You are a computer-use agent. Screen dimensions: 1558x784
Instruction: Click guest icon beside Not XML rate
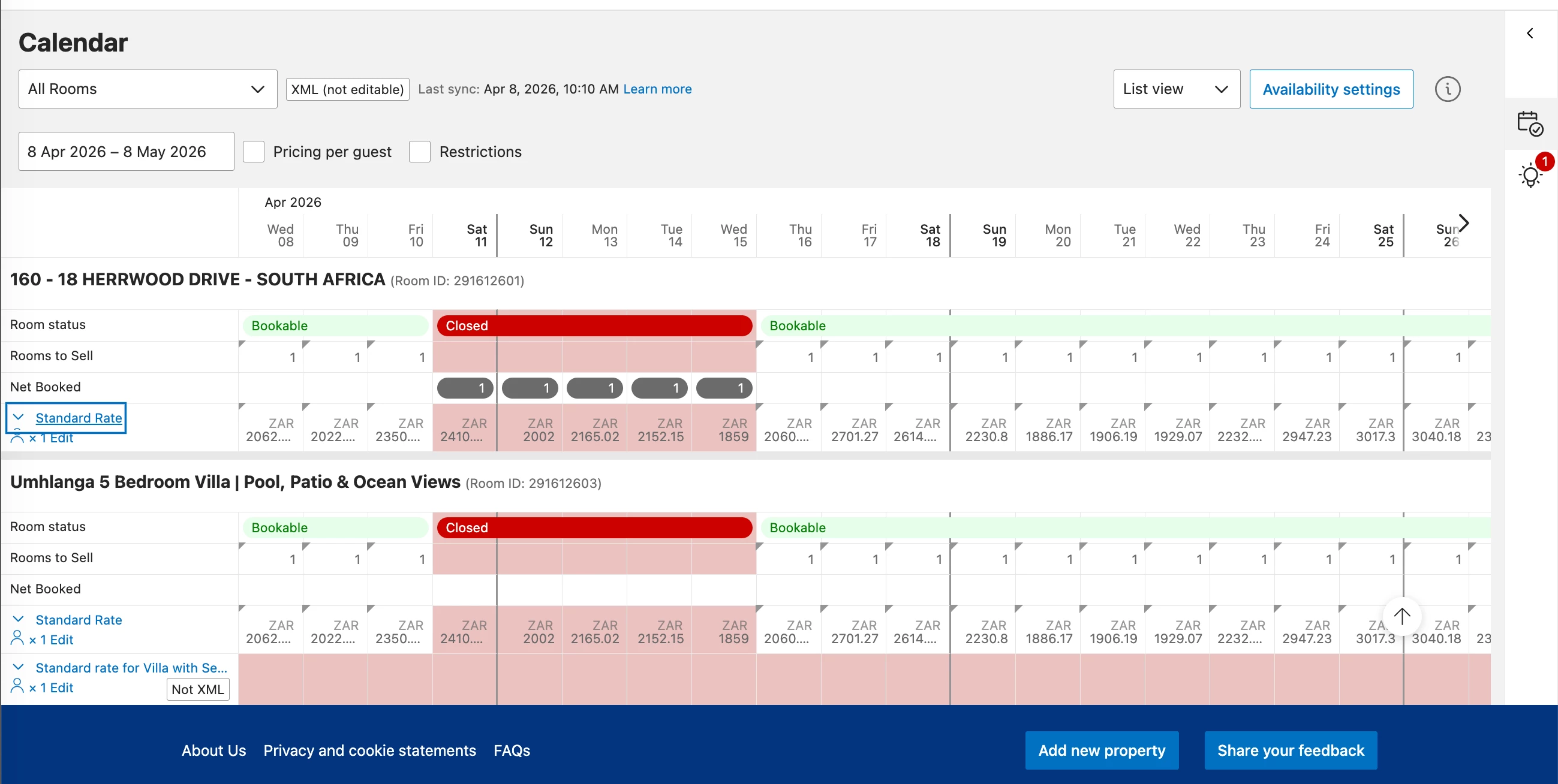17,687
